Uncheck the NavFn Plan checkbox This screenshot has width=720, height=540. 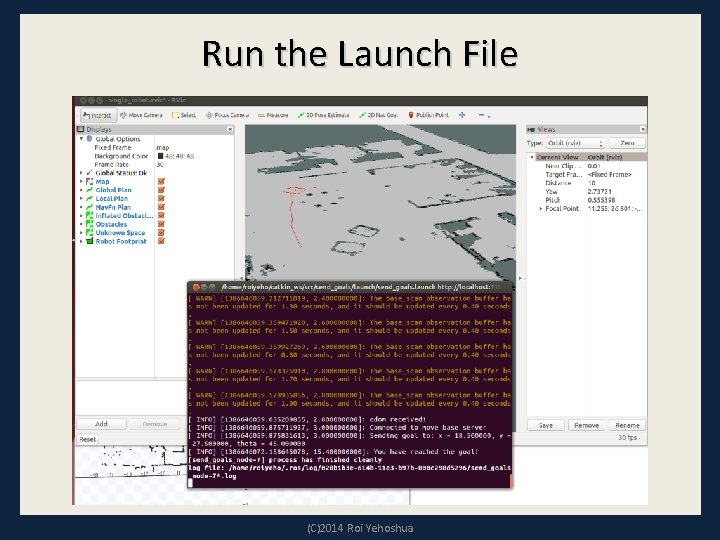pos(161,207)
